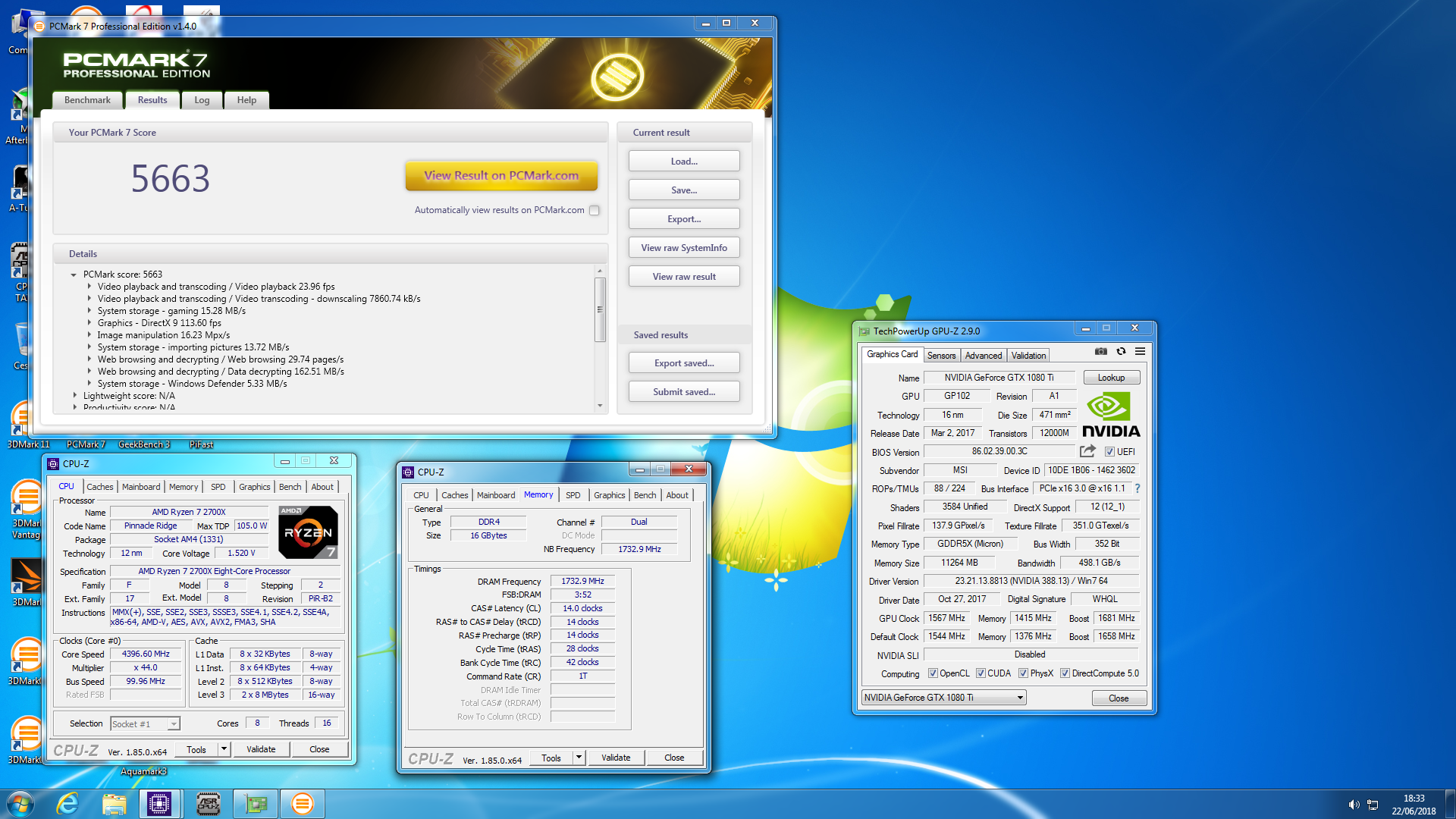Click the PCMark 7 title bar icon
This screenshot has height=819, width=1456.
[x=39, y=26]
